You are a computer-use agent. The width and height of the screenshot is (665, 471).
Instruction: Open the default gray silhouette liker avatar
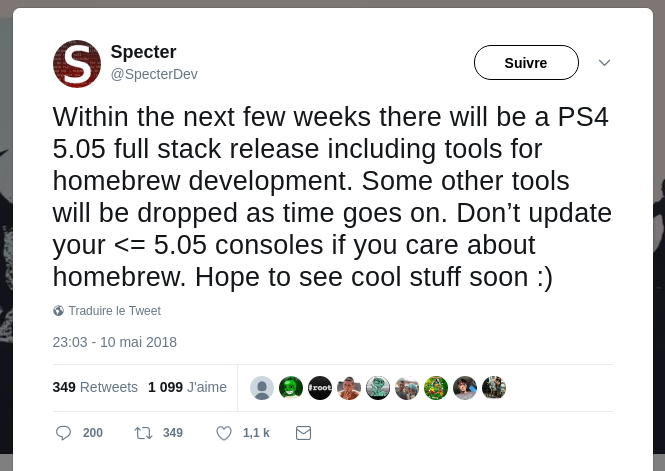[x=262, y=388]
